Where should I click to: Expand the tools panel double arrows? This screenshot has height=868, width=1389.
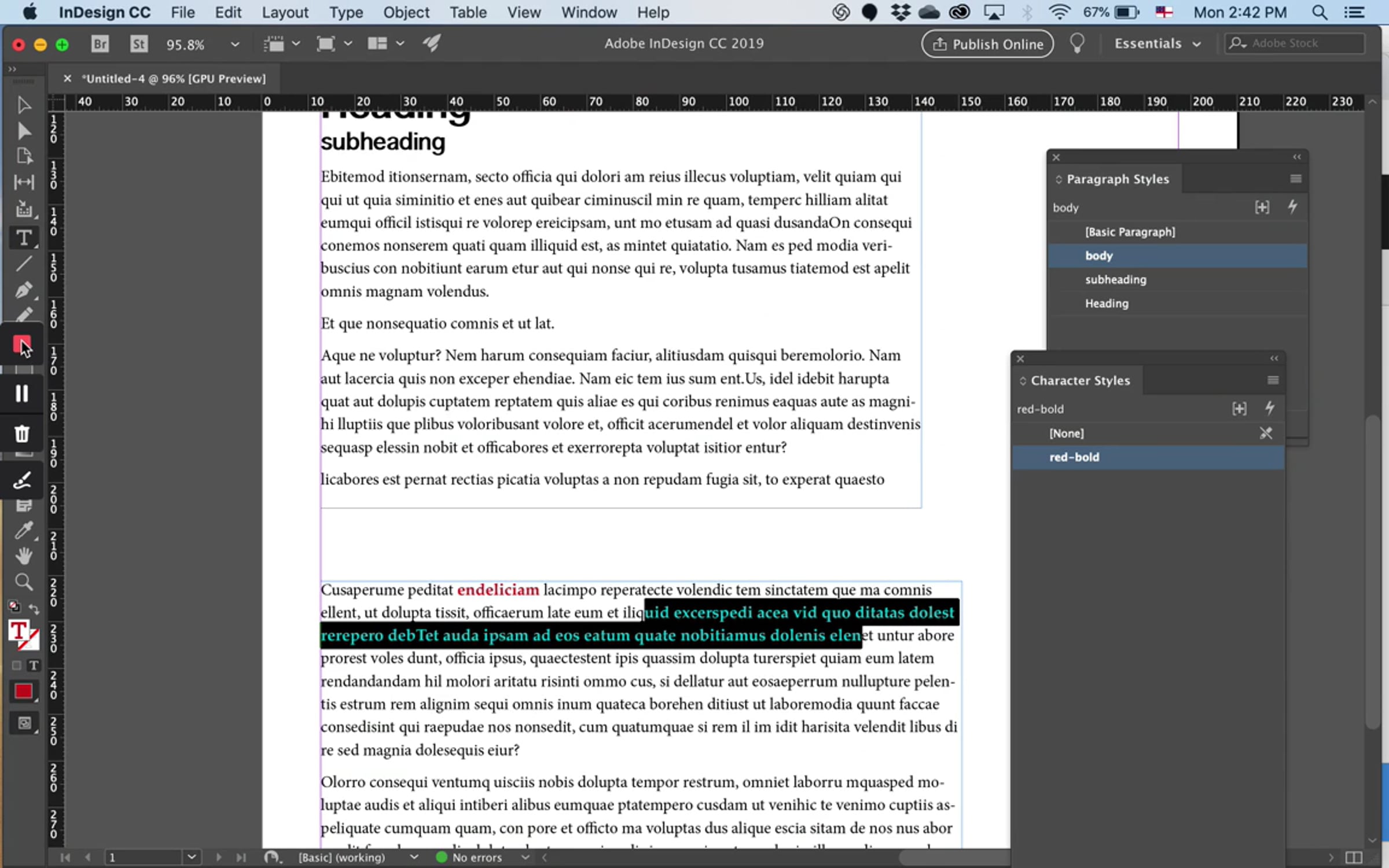pyautogui.click(x=12, y=69)
